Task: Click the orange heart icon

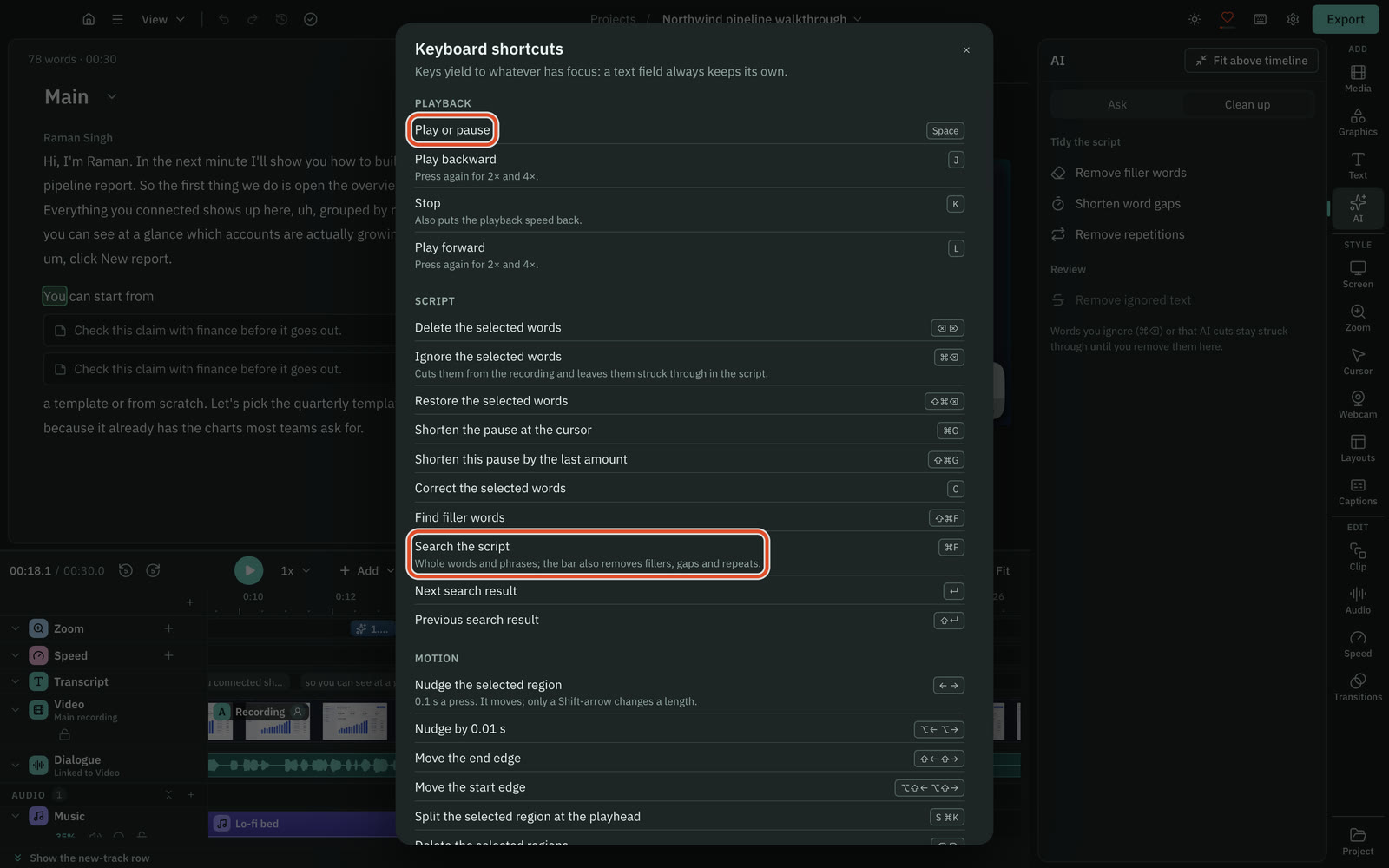Action: tap(1227, 18)
